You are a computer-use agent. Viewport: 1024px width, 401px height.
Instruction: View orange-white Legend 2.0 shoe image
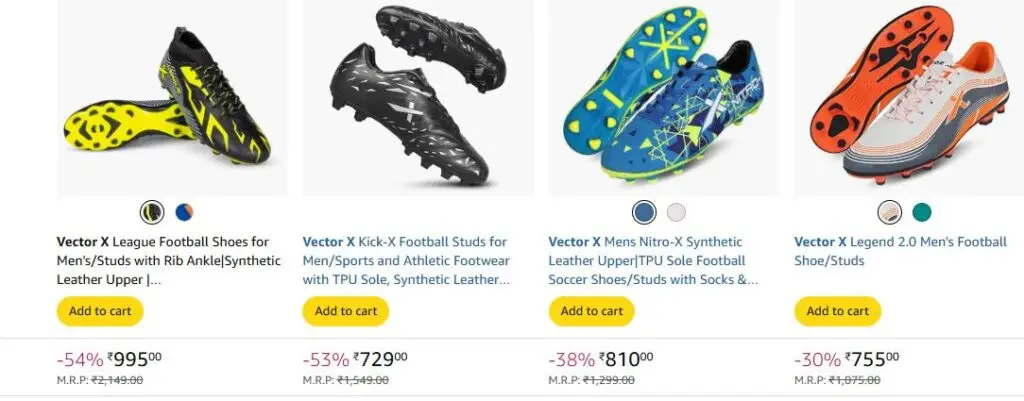coord(909,98)
